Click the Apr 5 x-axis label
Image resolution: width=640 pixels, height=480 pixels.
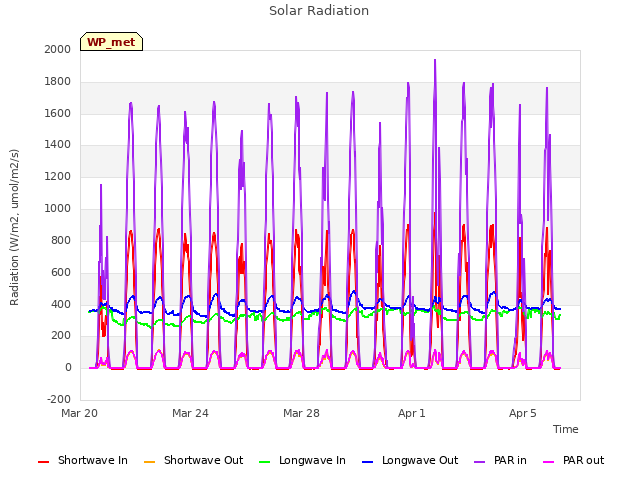523,413
